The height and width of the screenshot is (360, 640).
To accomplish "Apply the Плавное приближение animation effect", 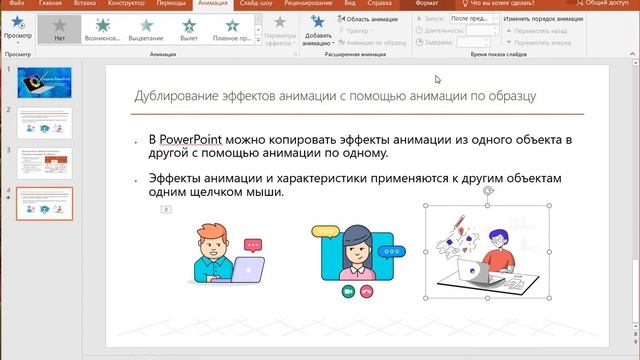I will (x=232, y=29).
